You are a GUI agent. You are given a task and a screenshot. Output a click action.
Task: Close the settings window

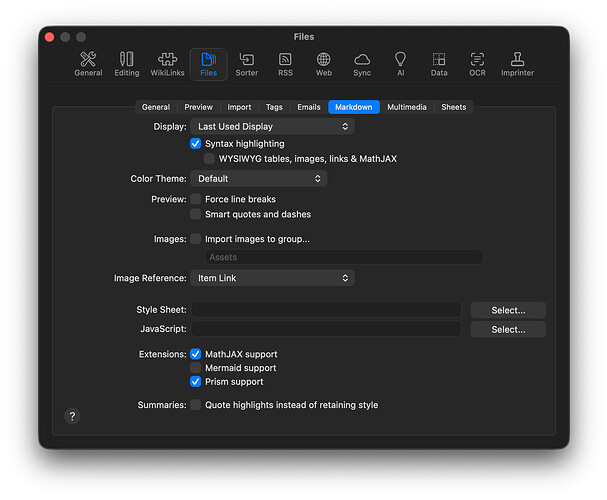(x=50, y=37)
